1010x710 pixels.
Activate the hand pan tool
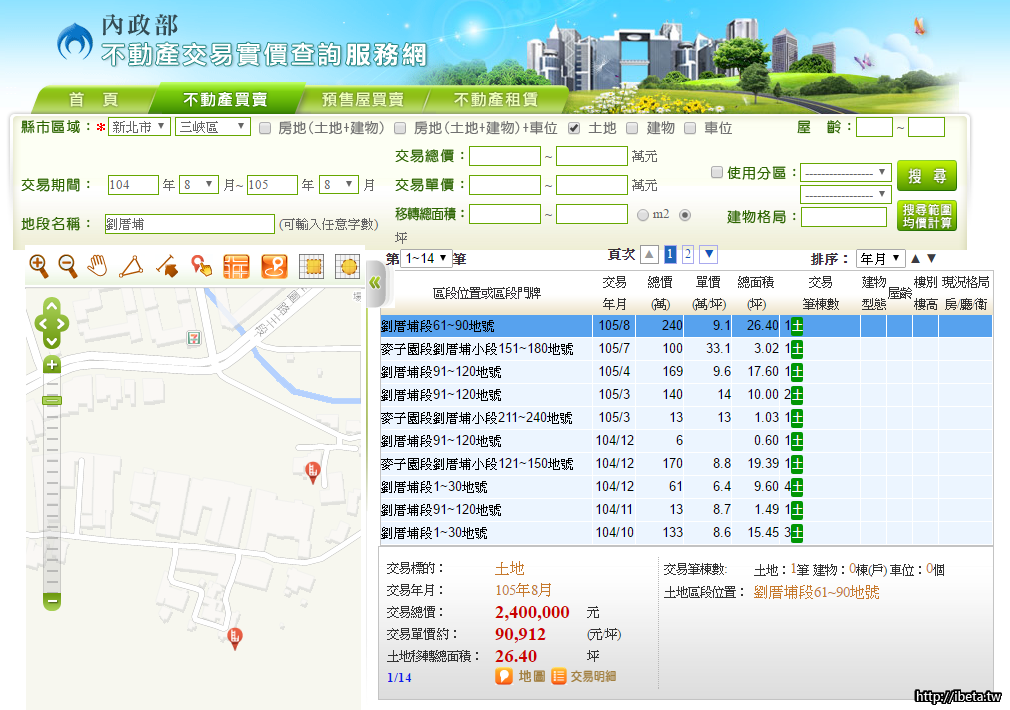(x=97, y=266)
